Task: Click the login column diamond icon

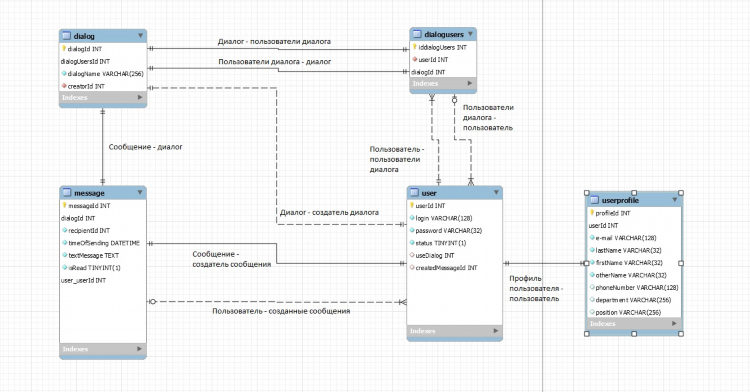Action: (x=412, y=218)
